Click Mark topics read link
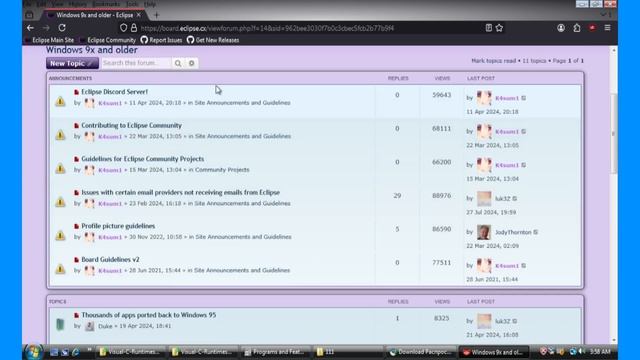 pyautogui.click(x=493, y=61)
